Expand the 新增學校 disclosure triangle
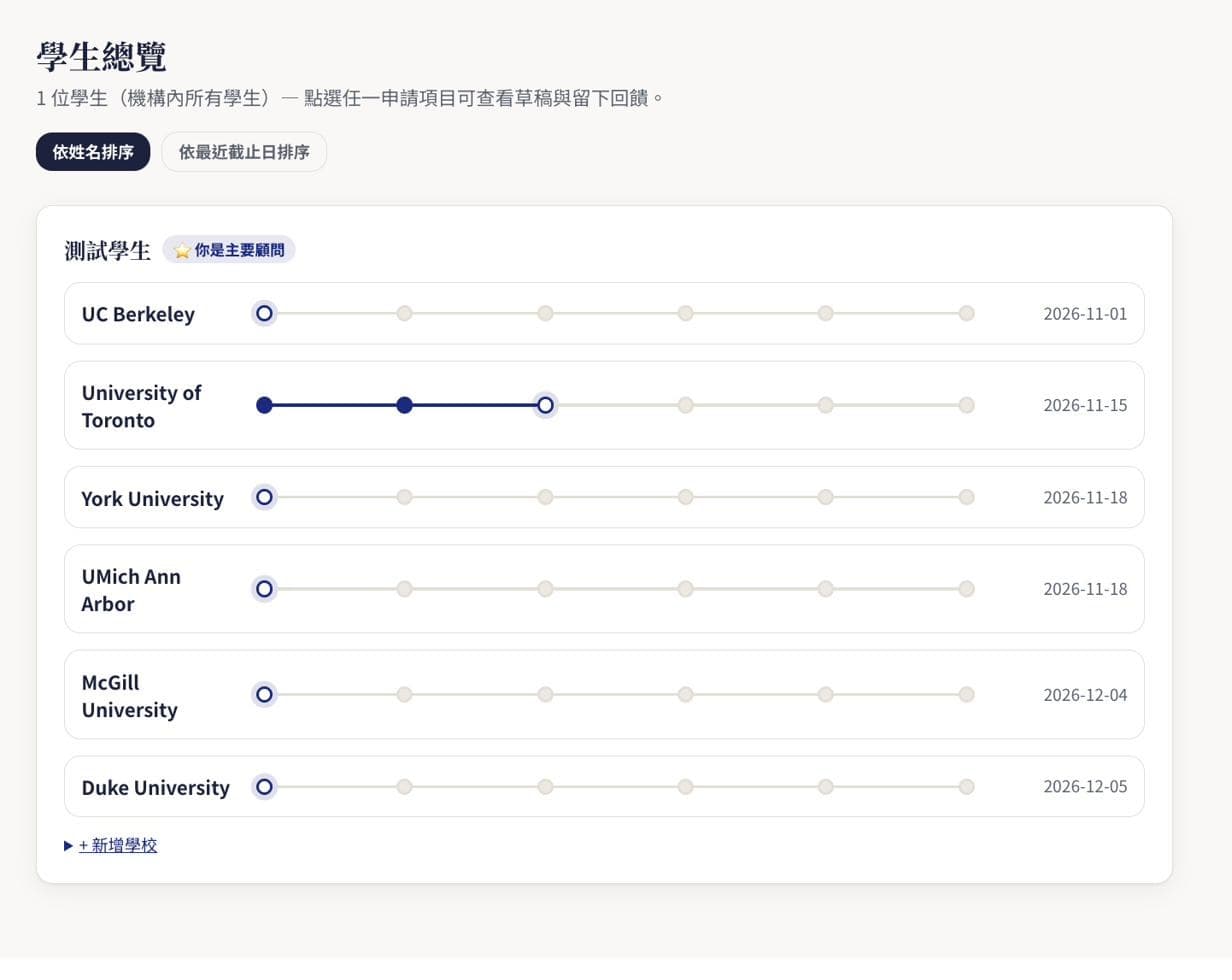The width and height of the screenshot is (1232, 980). pyautogui.click(x=68, y=846)
